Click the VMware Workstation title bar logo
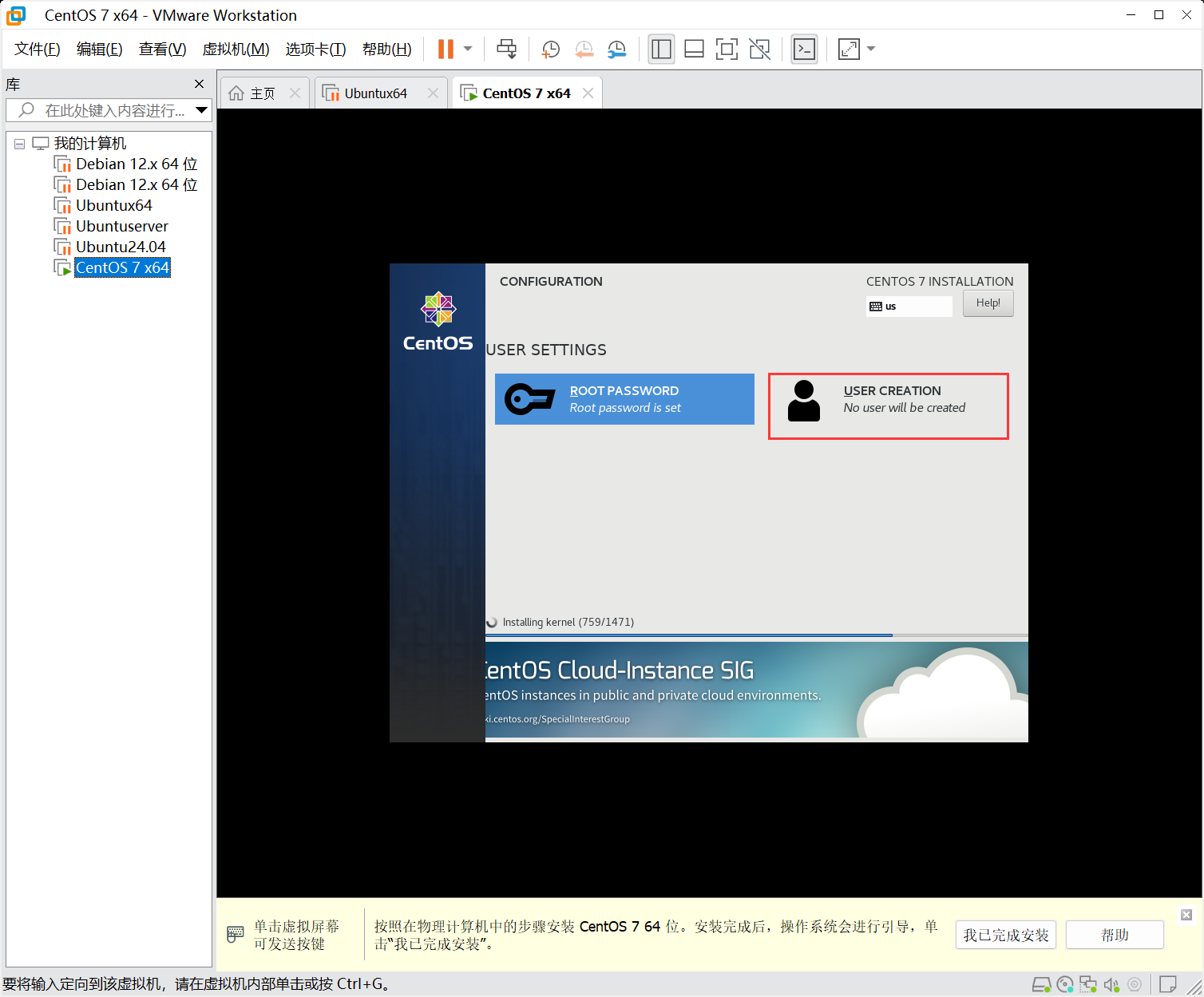Screen dimensions: 1204x997 16,15
